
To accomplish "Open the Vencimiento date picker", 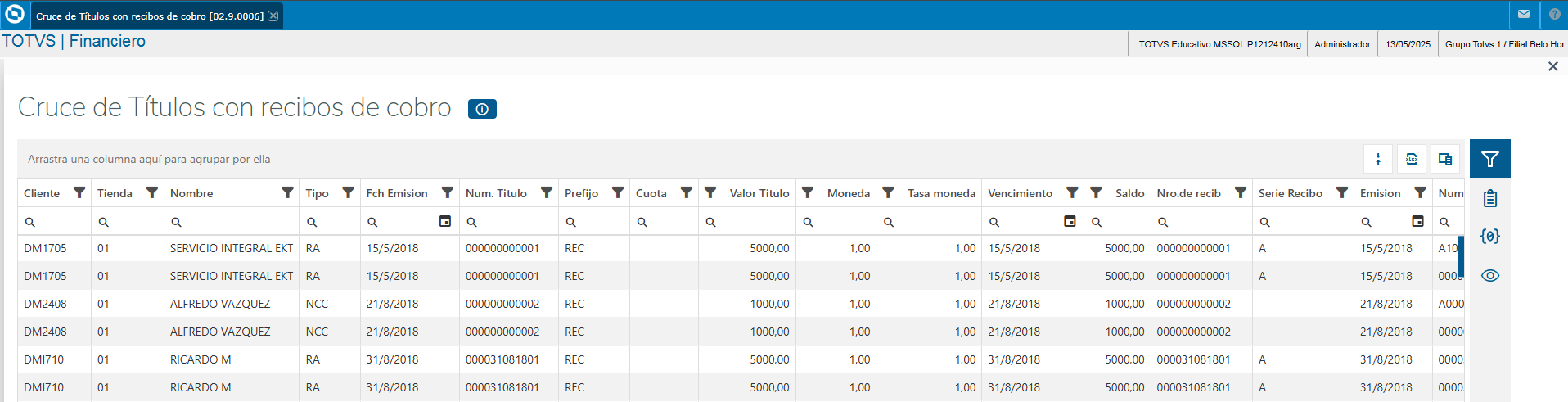I will pyautogui.click(x=1070, y=221).
